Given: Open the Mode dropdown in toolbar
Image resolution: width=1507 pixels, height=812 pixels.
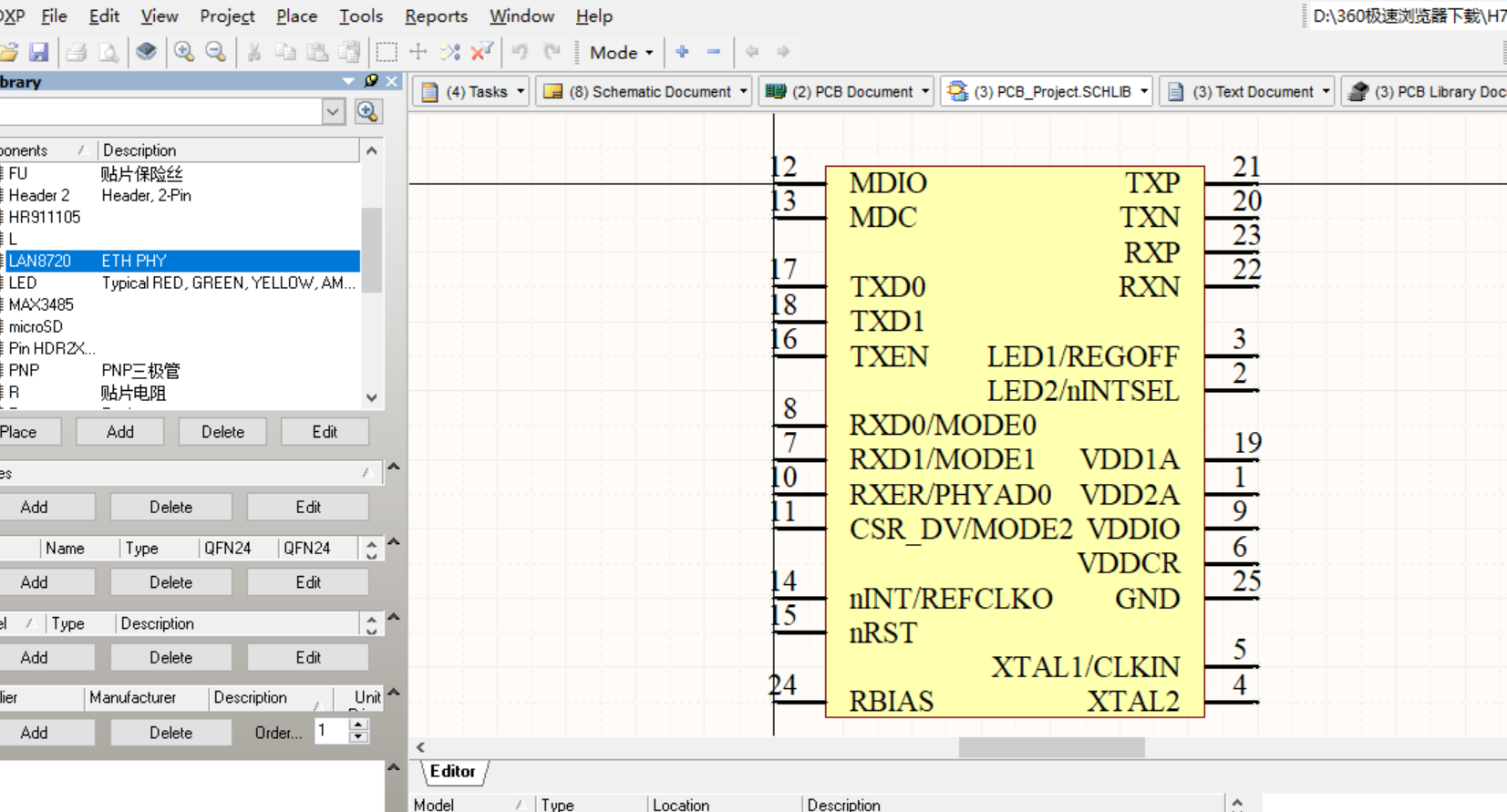Looking at the screenshot, I should [621, 52].
